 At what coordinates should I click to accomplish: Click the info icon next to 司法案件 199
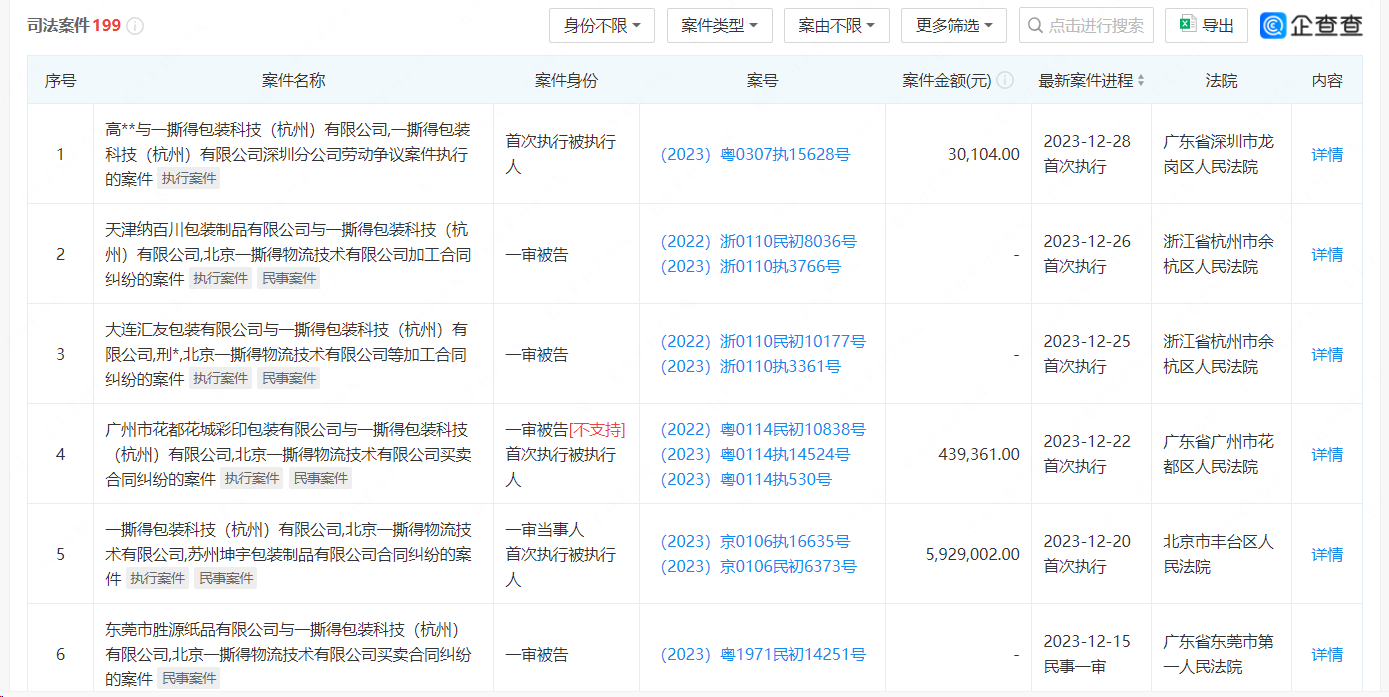click(x=135, y=26)
